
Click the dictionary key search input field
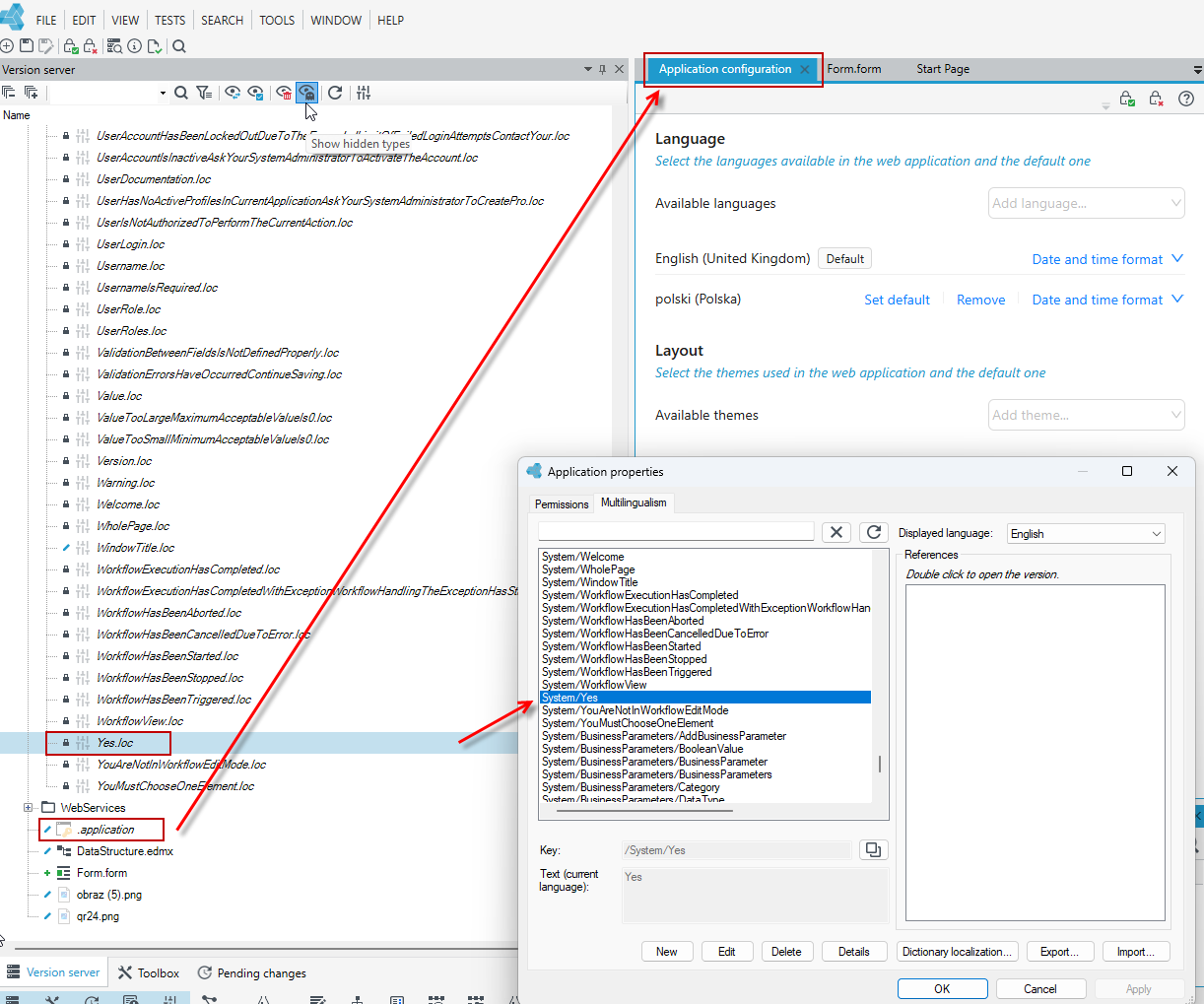[676, 532]
